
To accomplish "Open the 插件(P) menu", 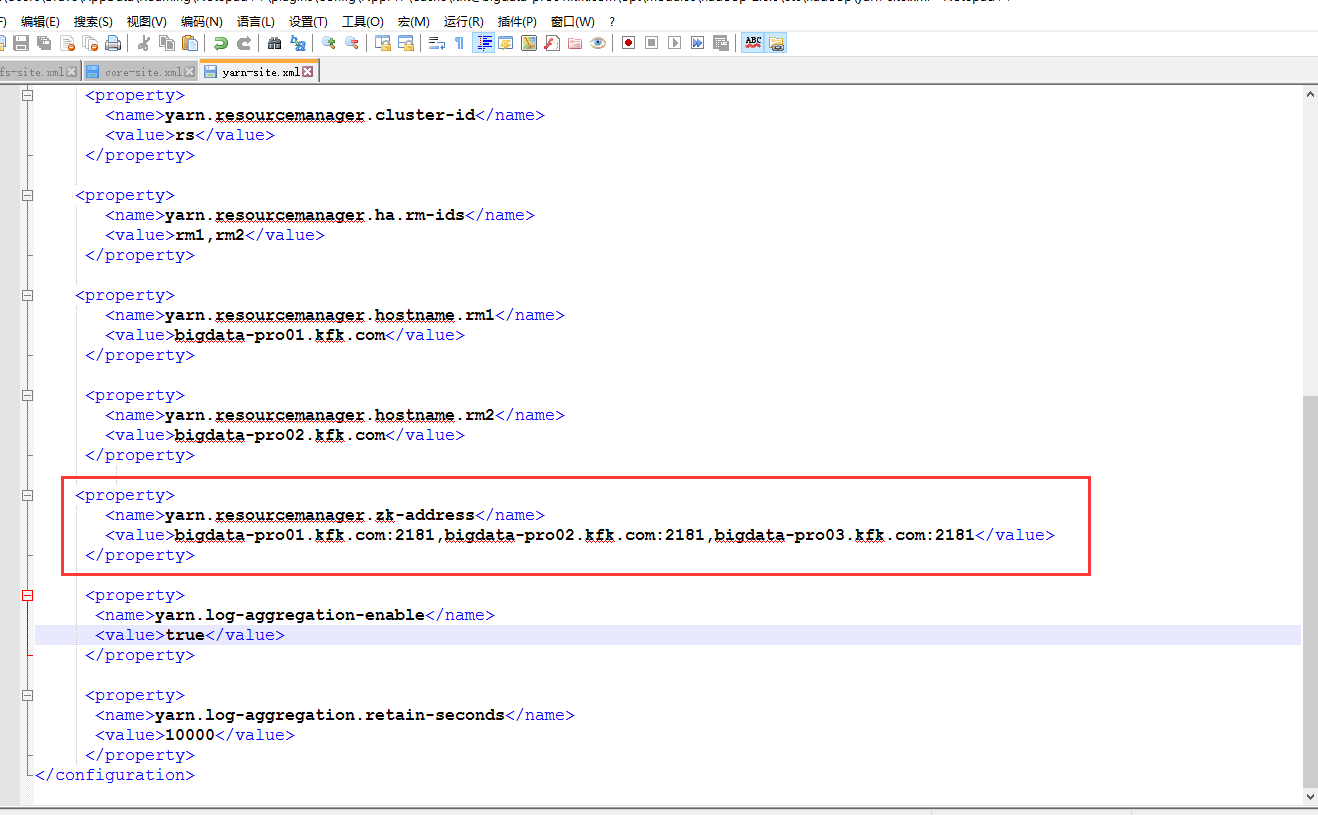I will click(517, 21).
